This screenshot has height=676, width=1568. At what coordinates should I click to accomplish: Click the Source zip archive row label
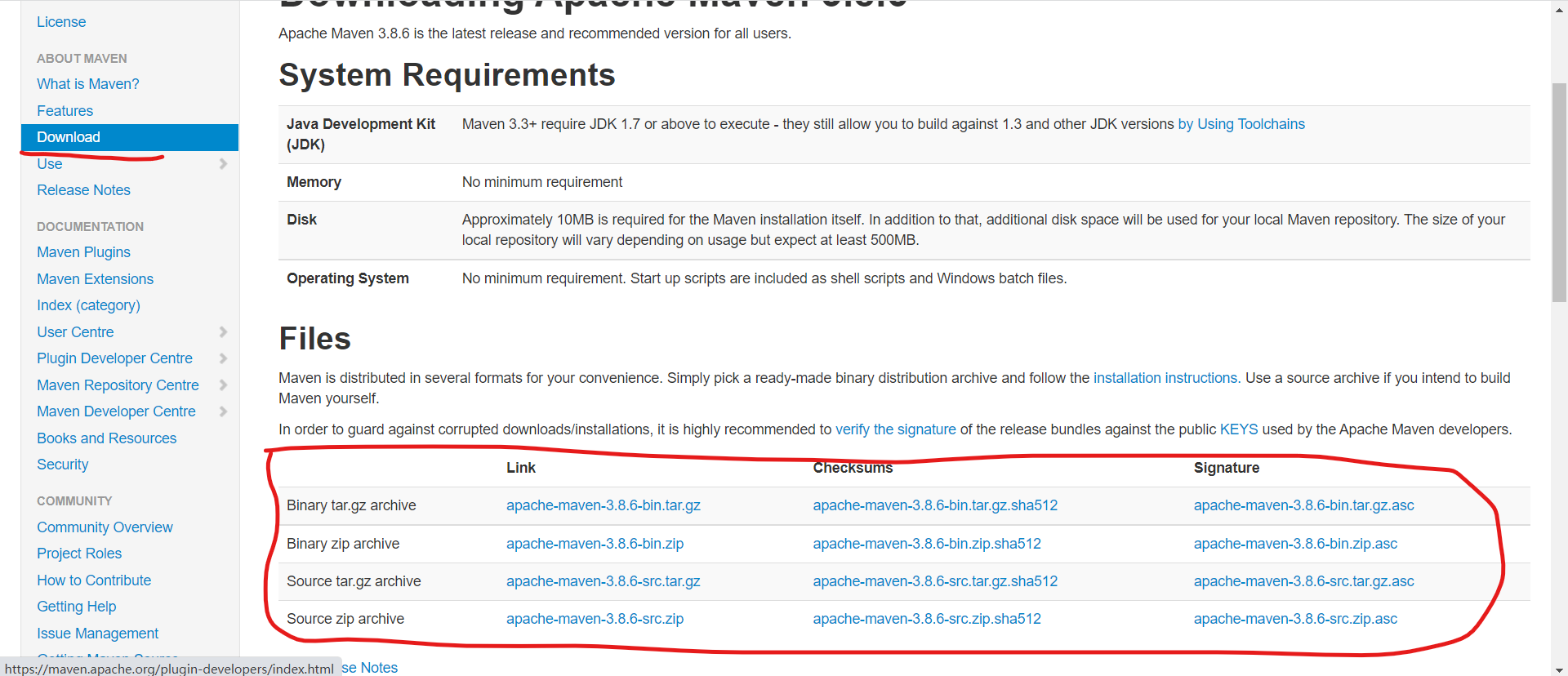coord(345,619)
